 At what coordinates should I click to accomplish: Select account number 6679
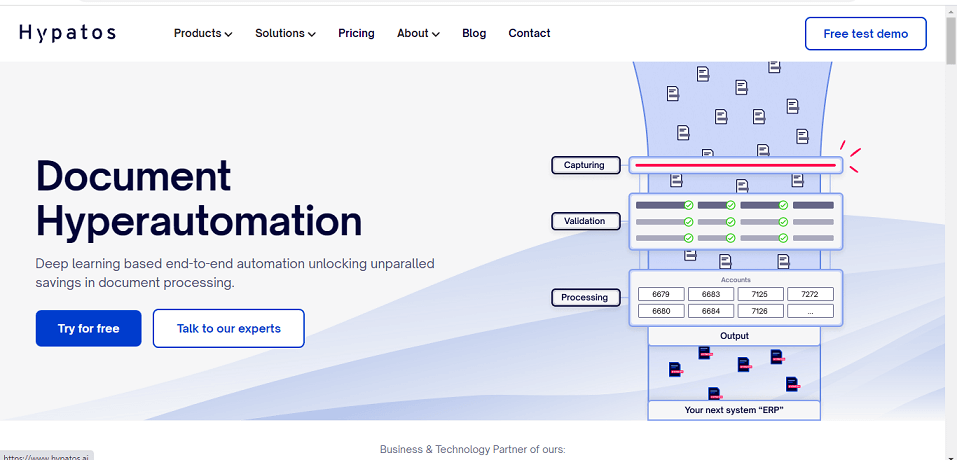tap(661, 294)
